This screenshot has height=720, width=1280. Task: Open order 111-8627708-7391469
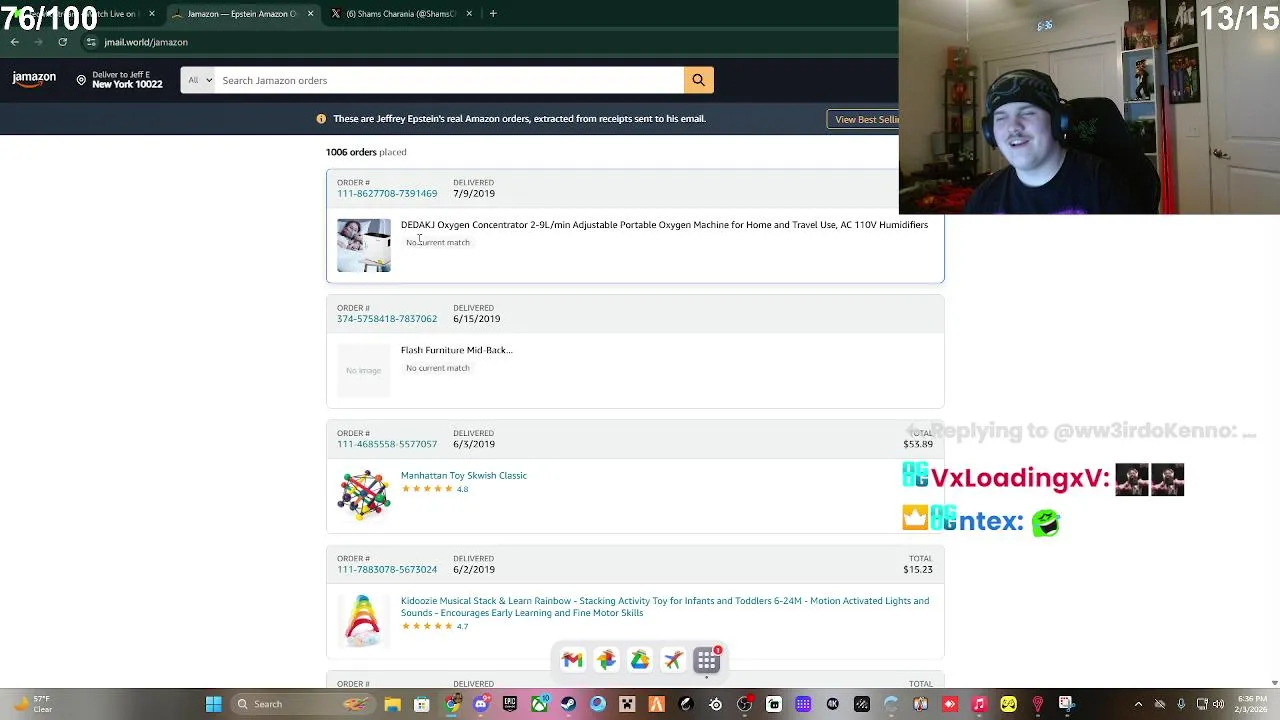coord(387,193)
